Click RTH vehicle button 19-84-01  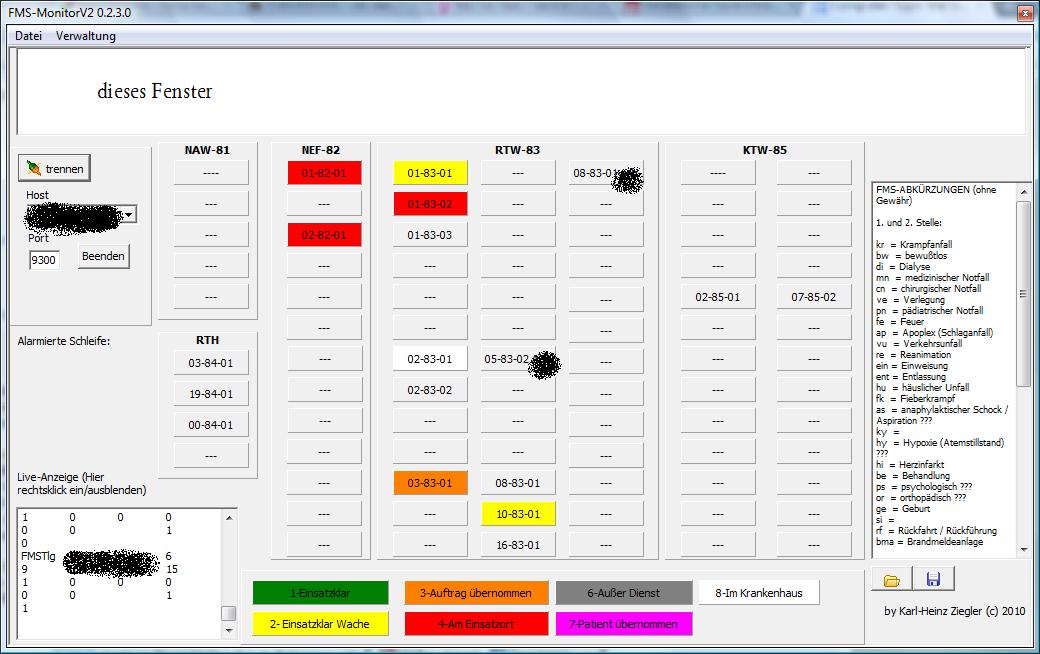211,394
